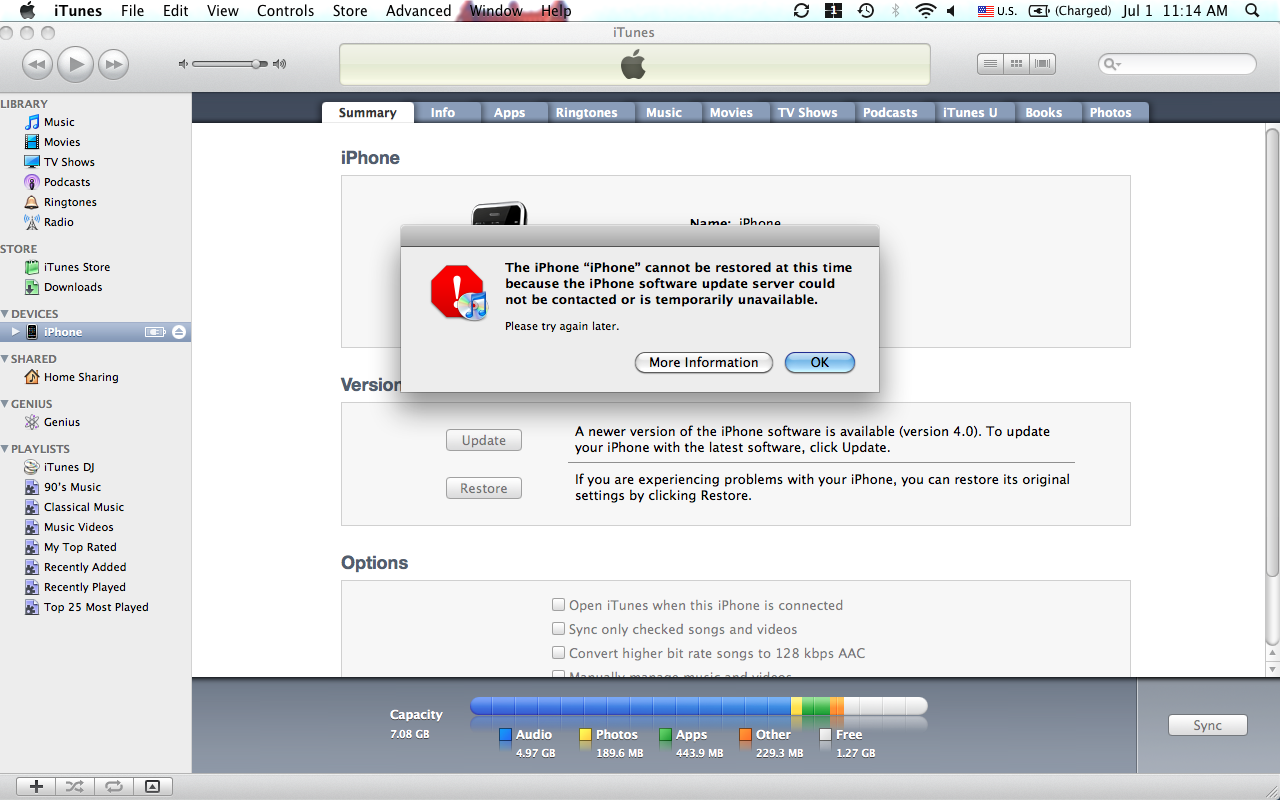Switch to the Photos tab

pos(1111,113)
